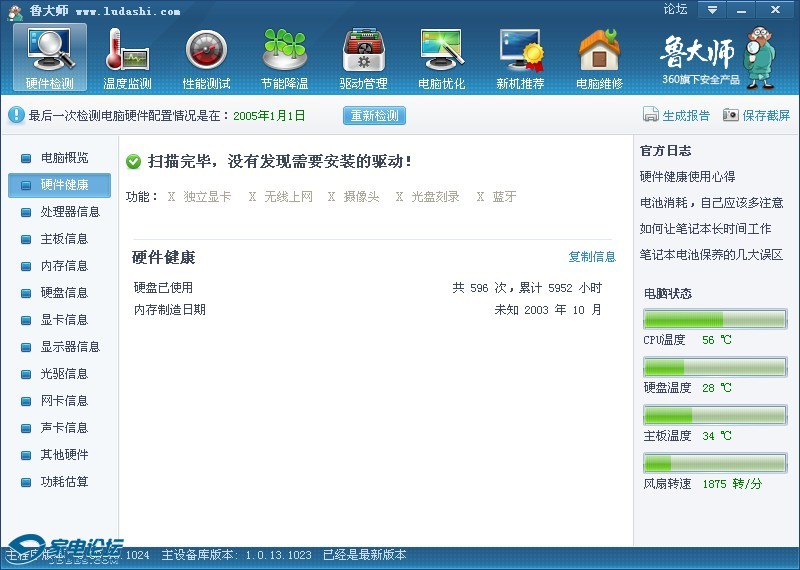Screen dimensions: 800x570
Task: Click the CPU温度 temperature progress bar
Action: (x=714, y=319)
